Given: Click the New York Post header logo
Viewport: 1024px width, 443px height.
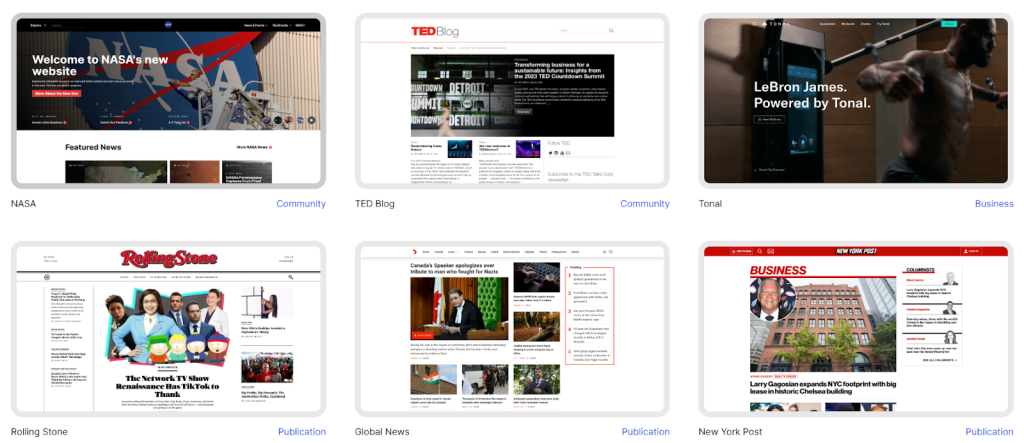Looking at the screenshot, I should (x=856, y=251).
